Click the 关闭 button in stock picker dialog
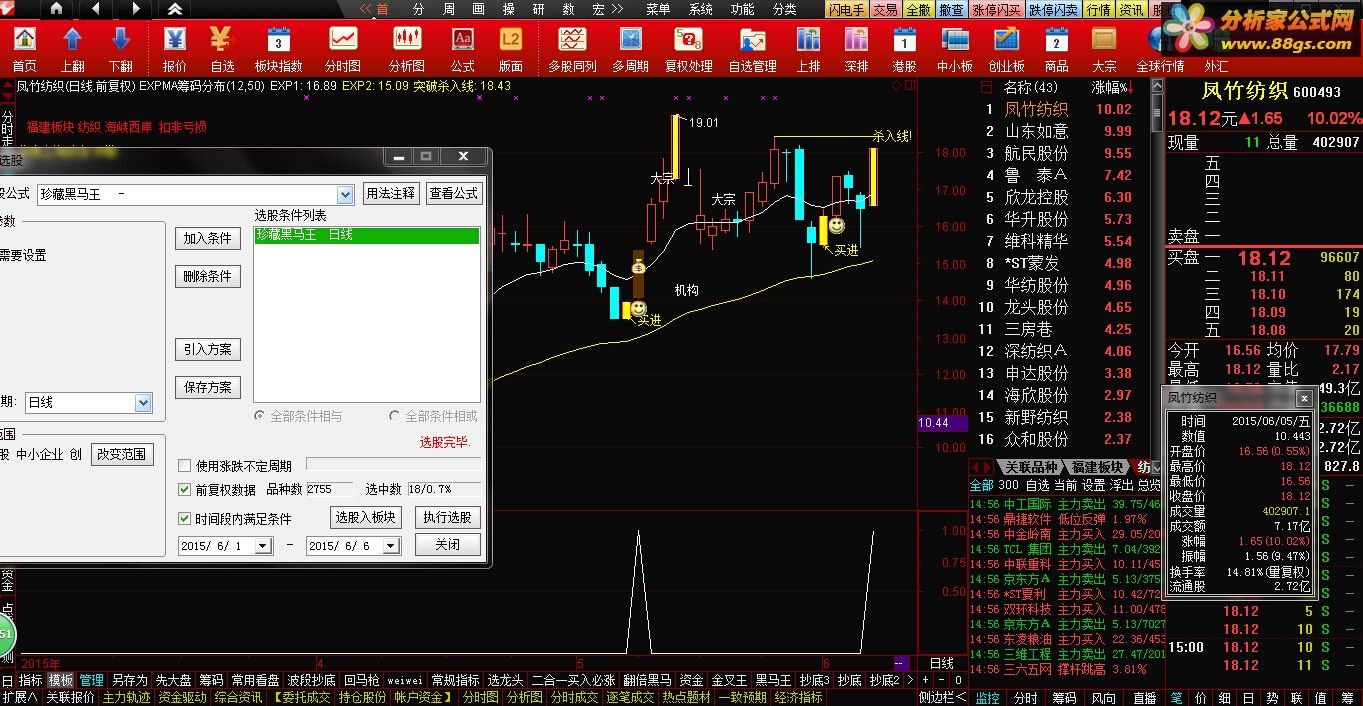Screen dimensions: 1363x706 tap(447, 545)
